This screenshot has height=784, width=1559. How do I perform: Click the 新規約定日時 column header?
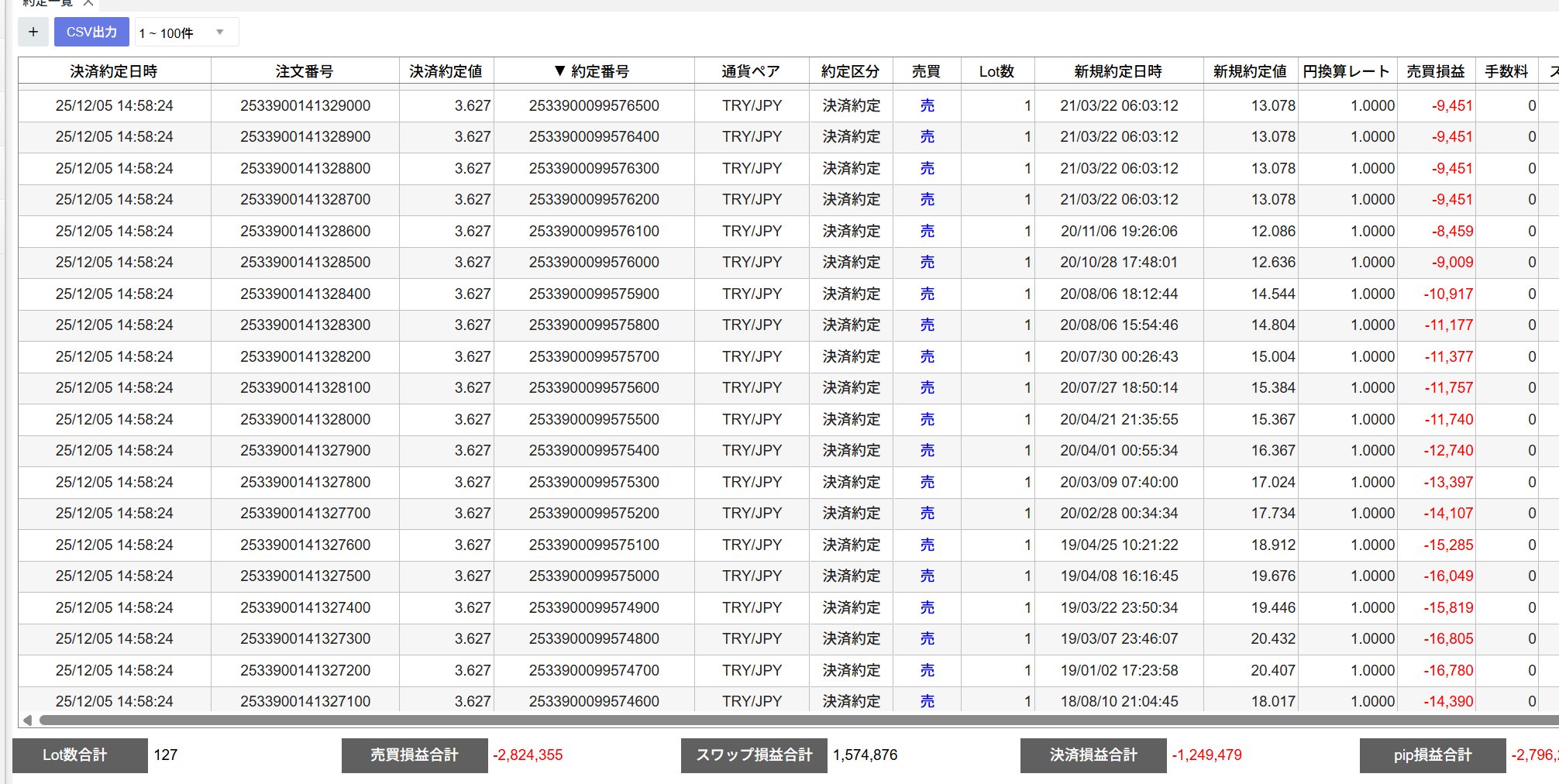click(x=1118, y=71)
